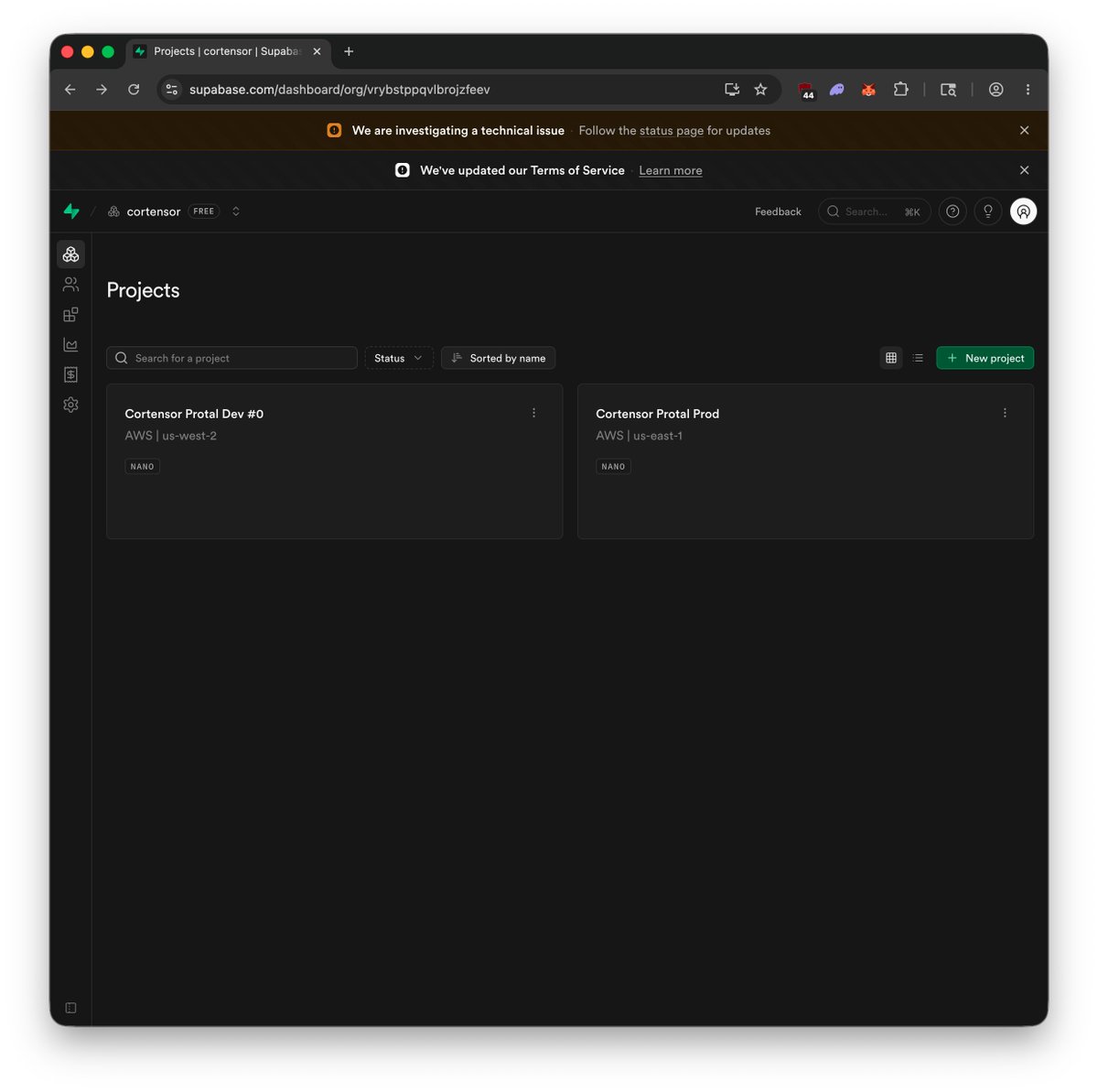Click the Feedback button
The width and height of the screenshot is (1098, 1092).
point(778,211)
